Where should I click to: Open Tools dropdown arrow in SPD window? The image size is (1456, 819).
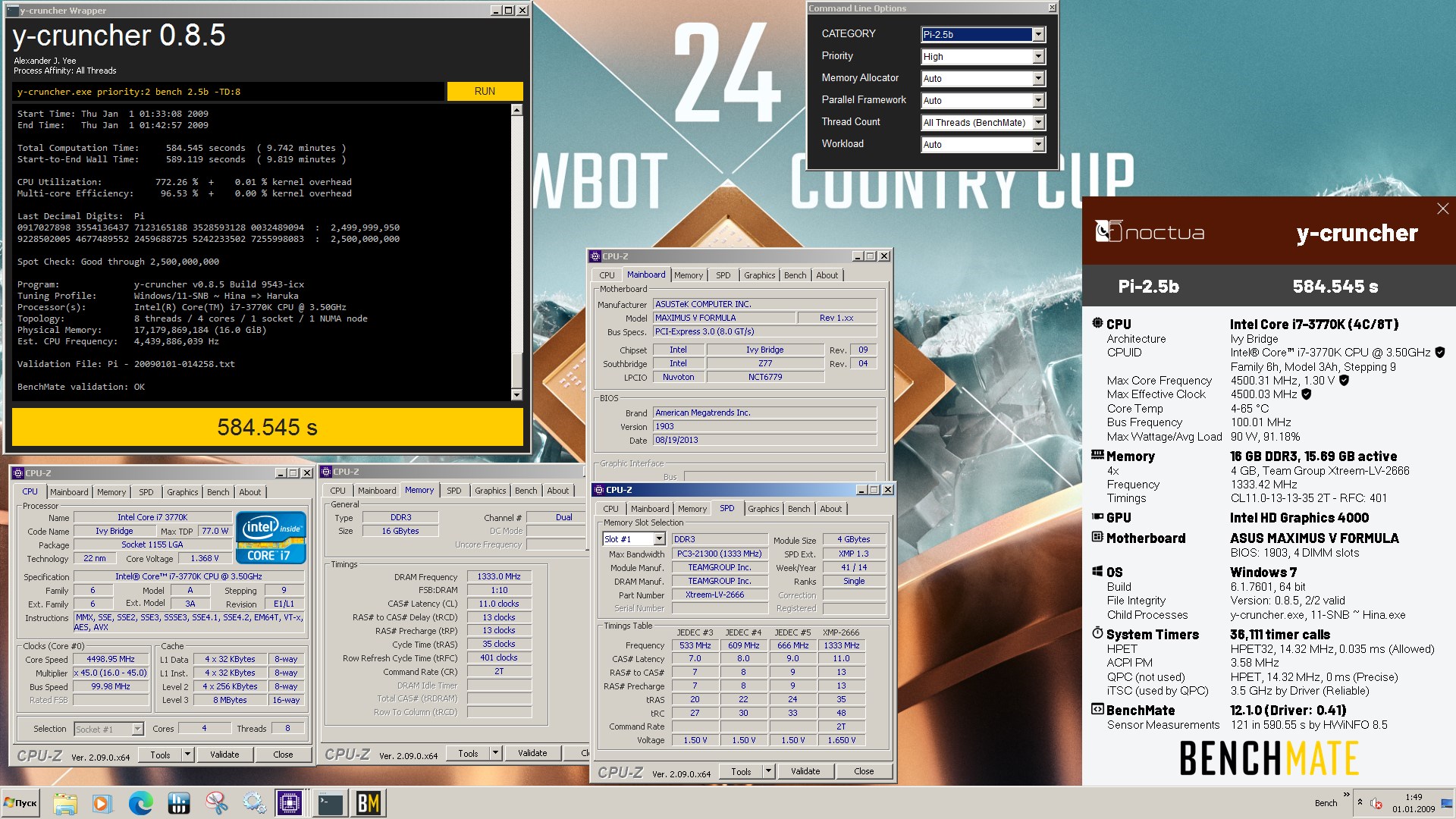(x=768, y=771)
